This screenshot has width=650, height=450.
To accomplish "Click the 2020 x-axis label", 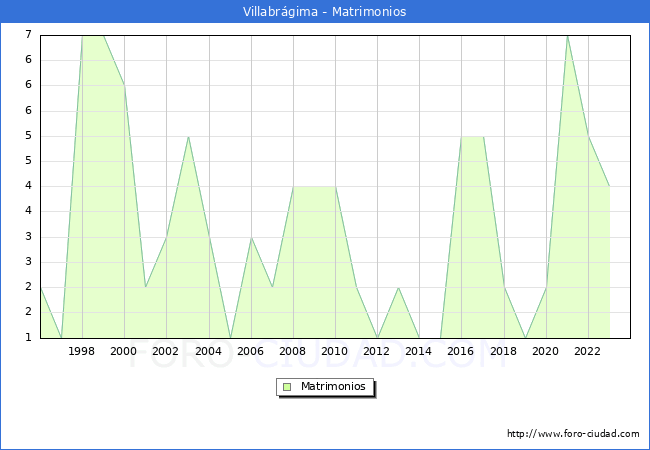I will point(546,351).
